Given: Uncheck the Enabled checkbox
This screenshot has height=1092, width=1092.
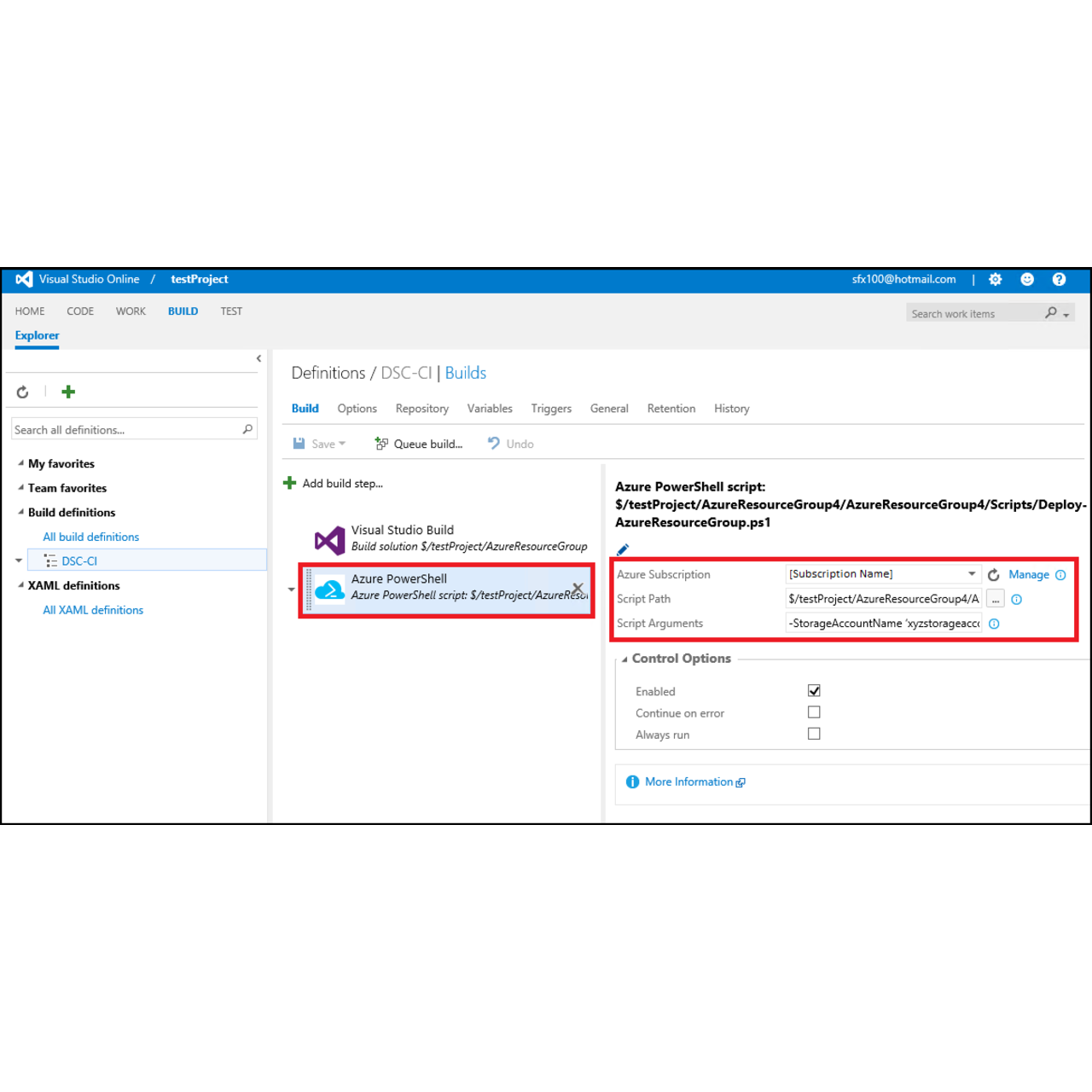Looking at the screenshot, I should tap(814, 691).
